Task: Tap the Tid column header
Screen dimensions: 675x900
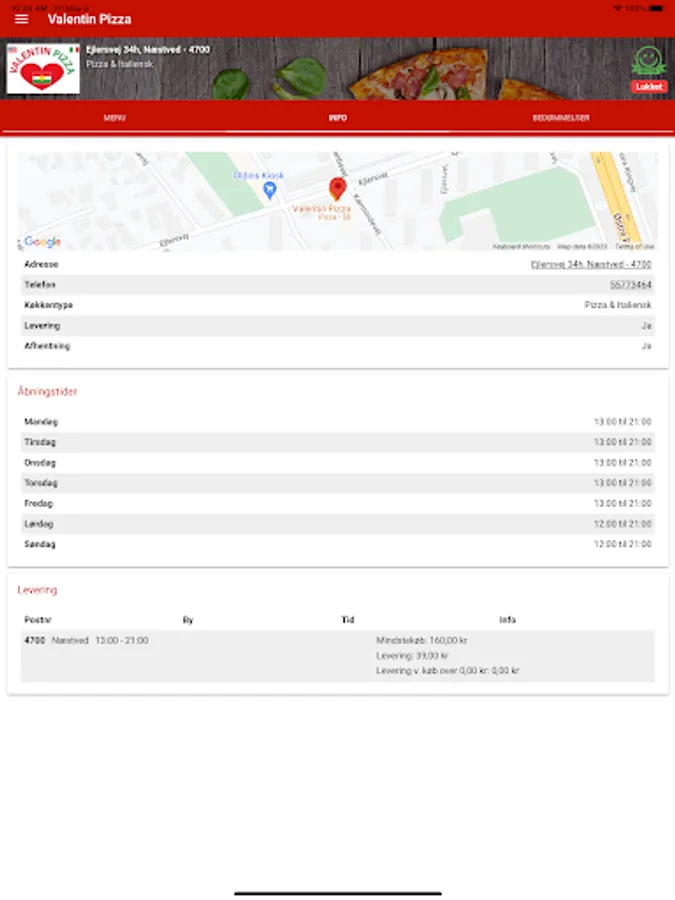Action: (x=348, y=620)
